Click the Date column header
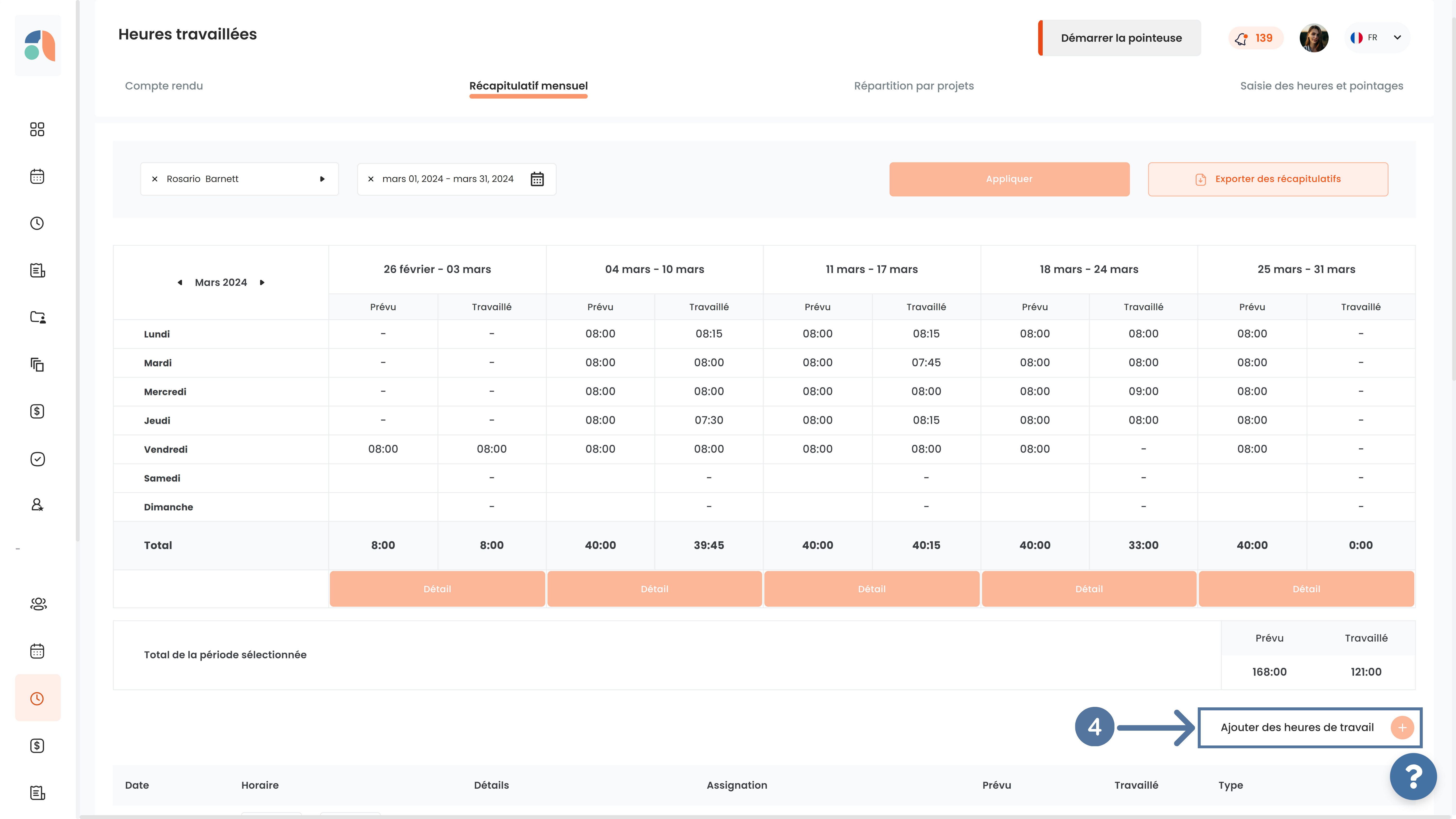This screenshot has width=1456, height=819. tap(137, 786)
